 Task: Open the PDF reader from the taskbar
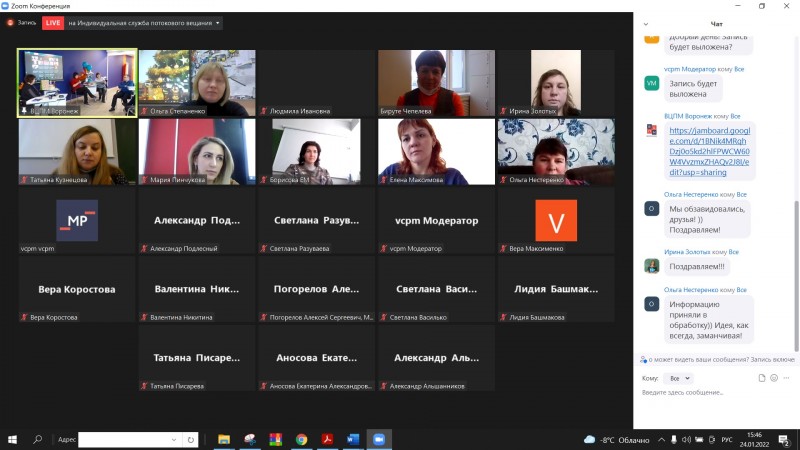coord(327,439)
